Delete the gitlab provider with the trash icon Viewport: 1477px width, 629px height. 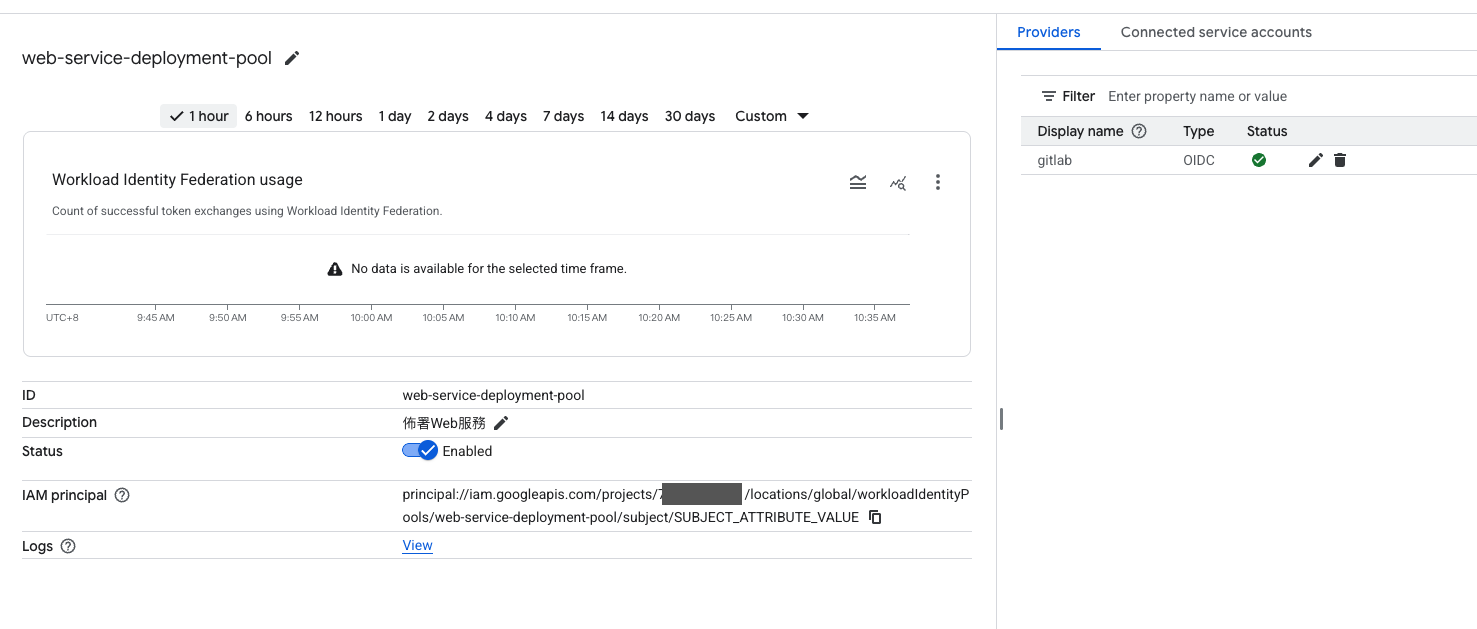pyautogui.click(x=1339, y=160)
